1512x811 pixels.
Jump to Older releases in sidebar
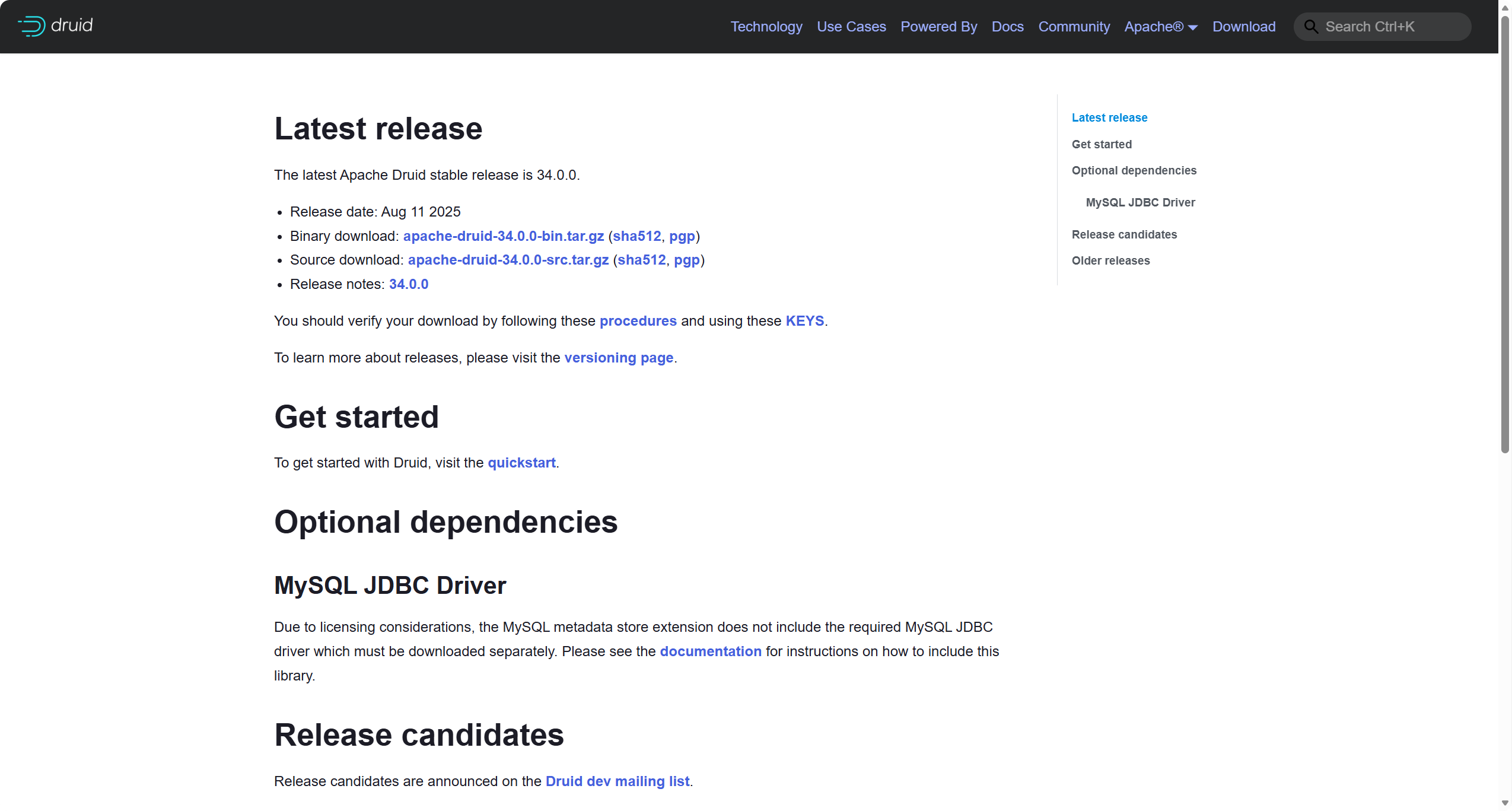[1110, 260]
